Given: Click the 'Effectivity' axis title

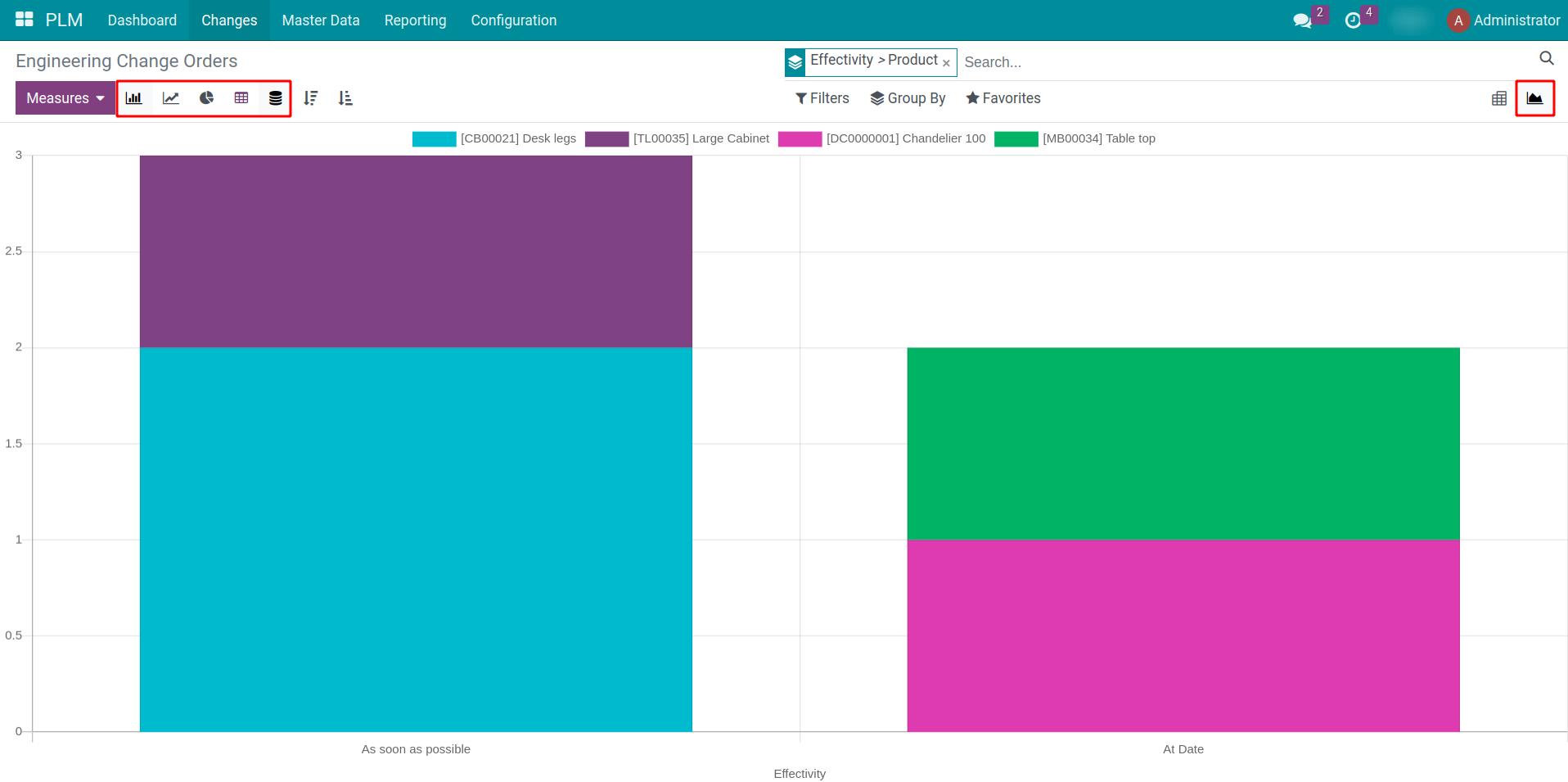Looking at the screenshot, I should click(x=800, y=774).
